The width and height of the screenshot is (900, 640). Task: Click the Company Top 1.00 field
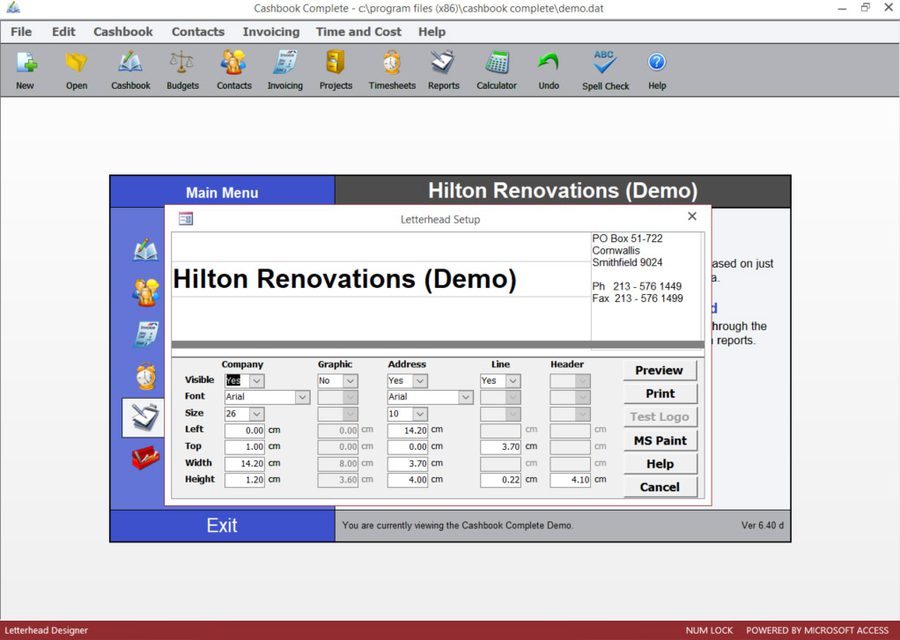pyautogui.click(x=245, y=447)
